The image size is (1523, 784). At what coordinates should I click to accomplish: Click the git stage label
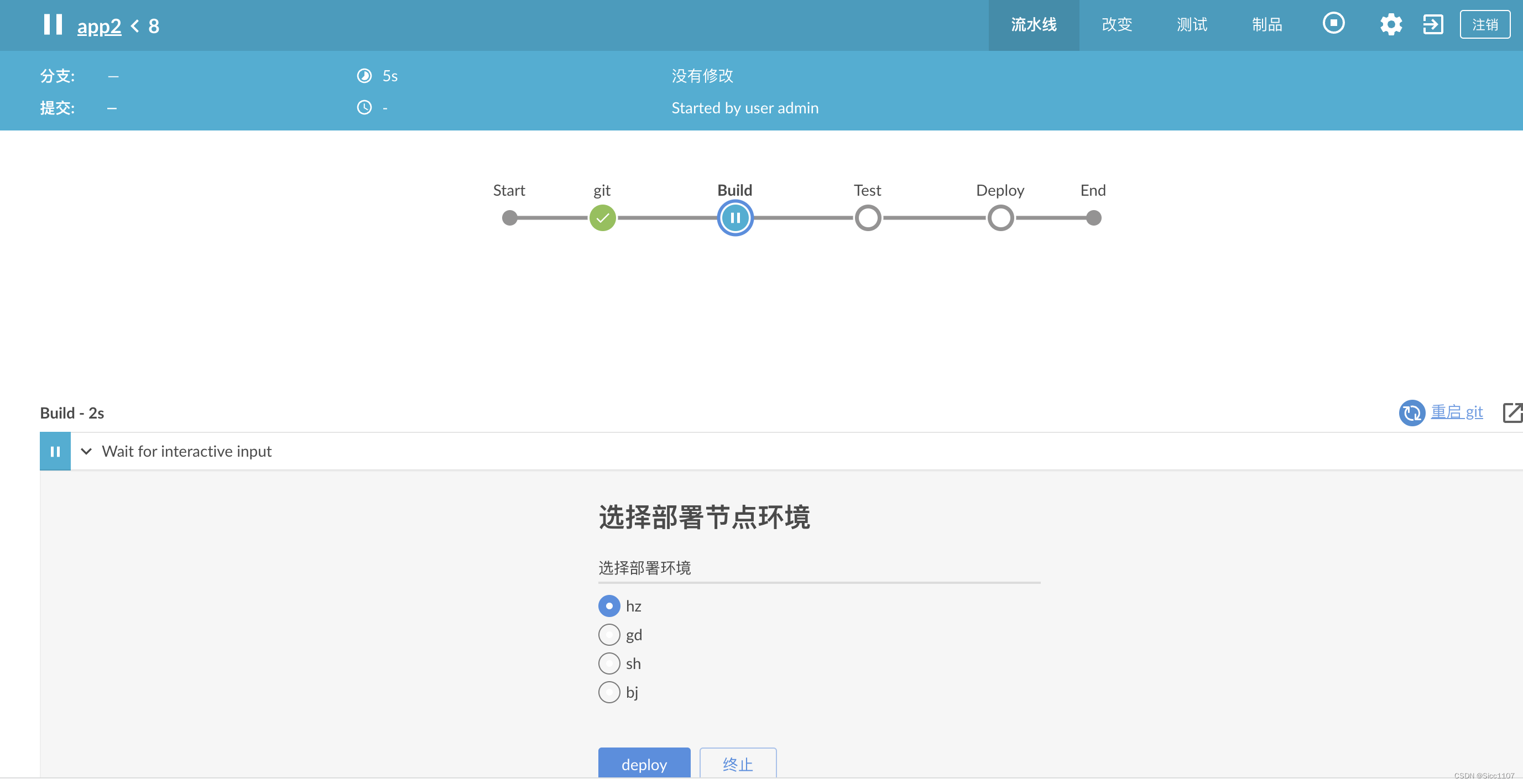pos(602,191)
